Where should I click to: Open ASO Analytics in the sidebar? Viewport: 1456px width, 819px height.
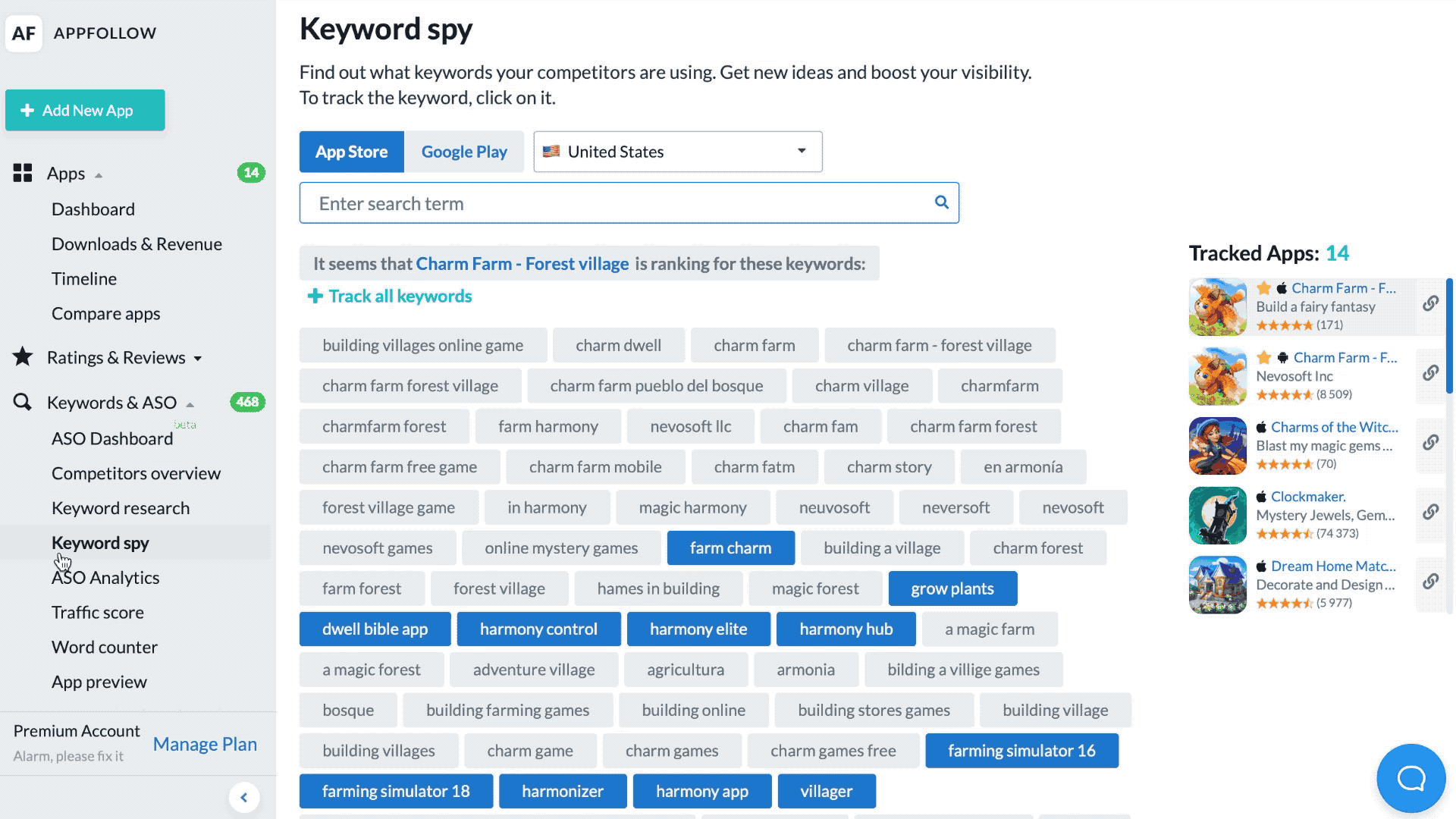tap(105, 578)
